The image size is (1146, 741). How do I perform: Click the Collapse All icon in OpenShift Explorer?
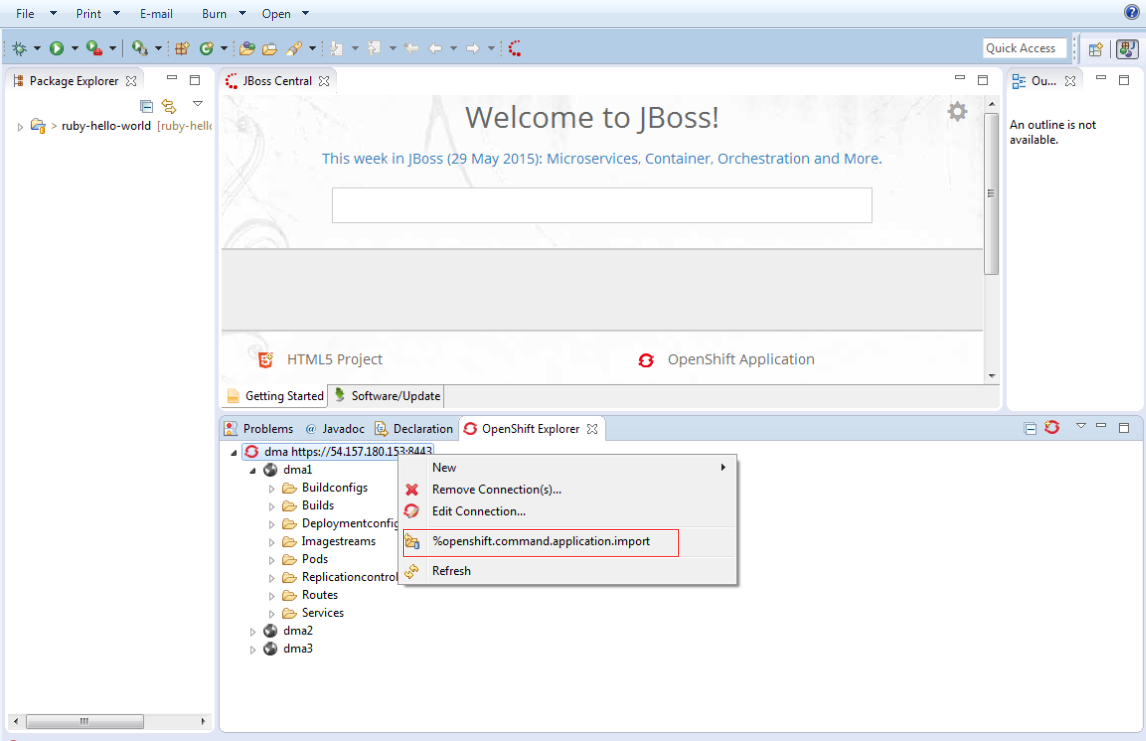coord(1031,429)
